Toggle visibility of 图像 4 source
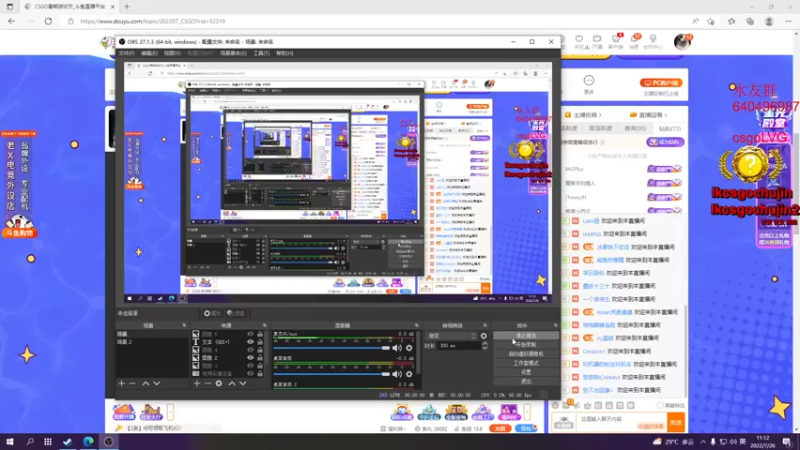800x450 pixels. 250,350
